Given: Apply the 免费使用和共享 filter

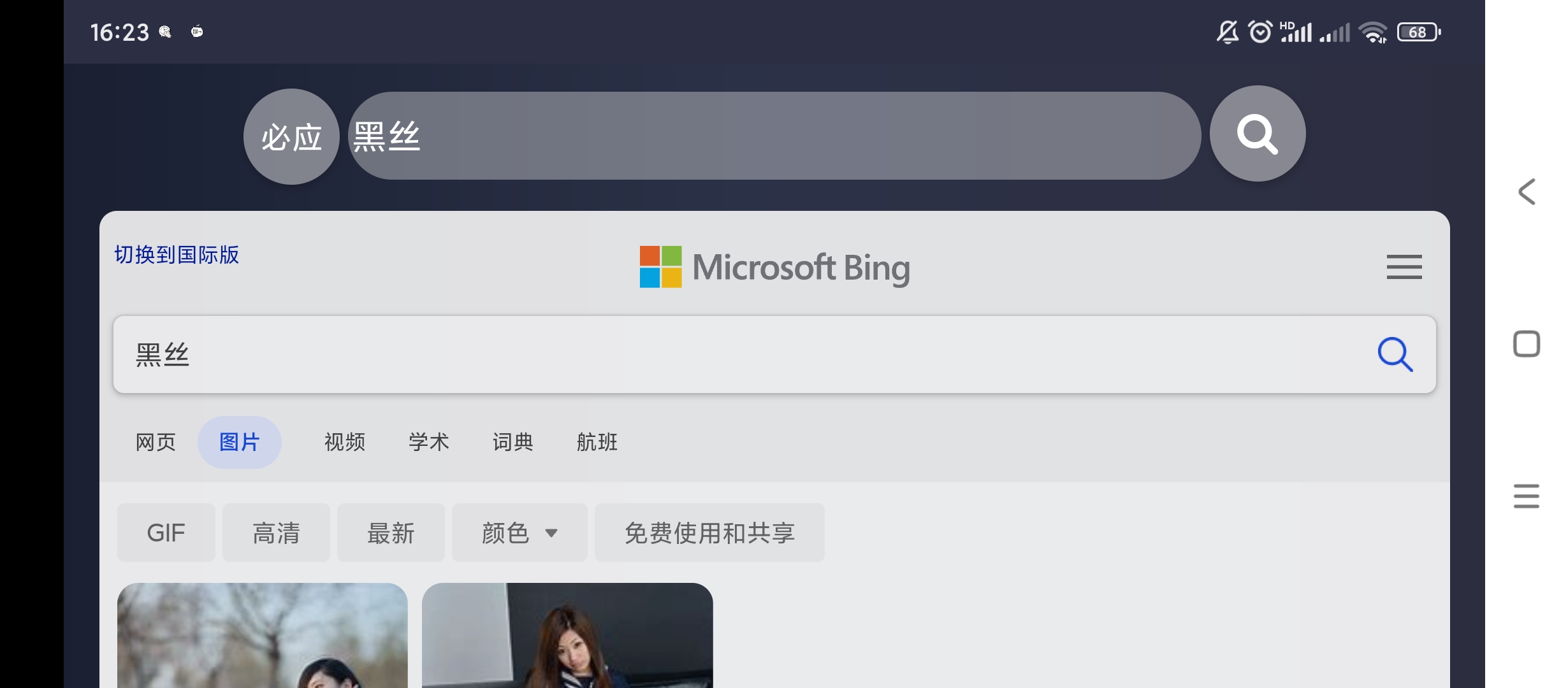Looking at the screenshot, I should pos(709,533).
